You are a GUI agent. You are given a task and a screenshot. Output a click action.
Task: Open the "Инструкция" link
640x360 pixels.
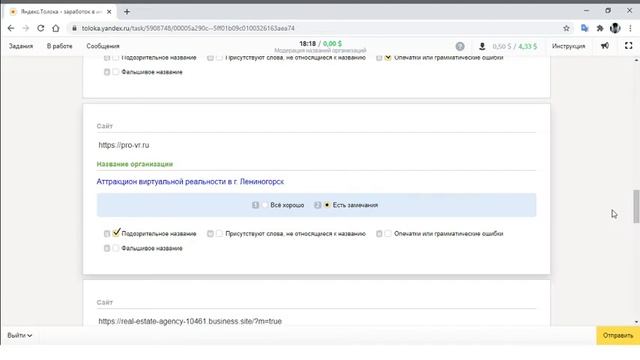tap(569, 46)
